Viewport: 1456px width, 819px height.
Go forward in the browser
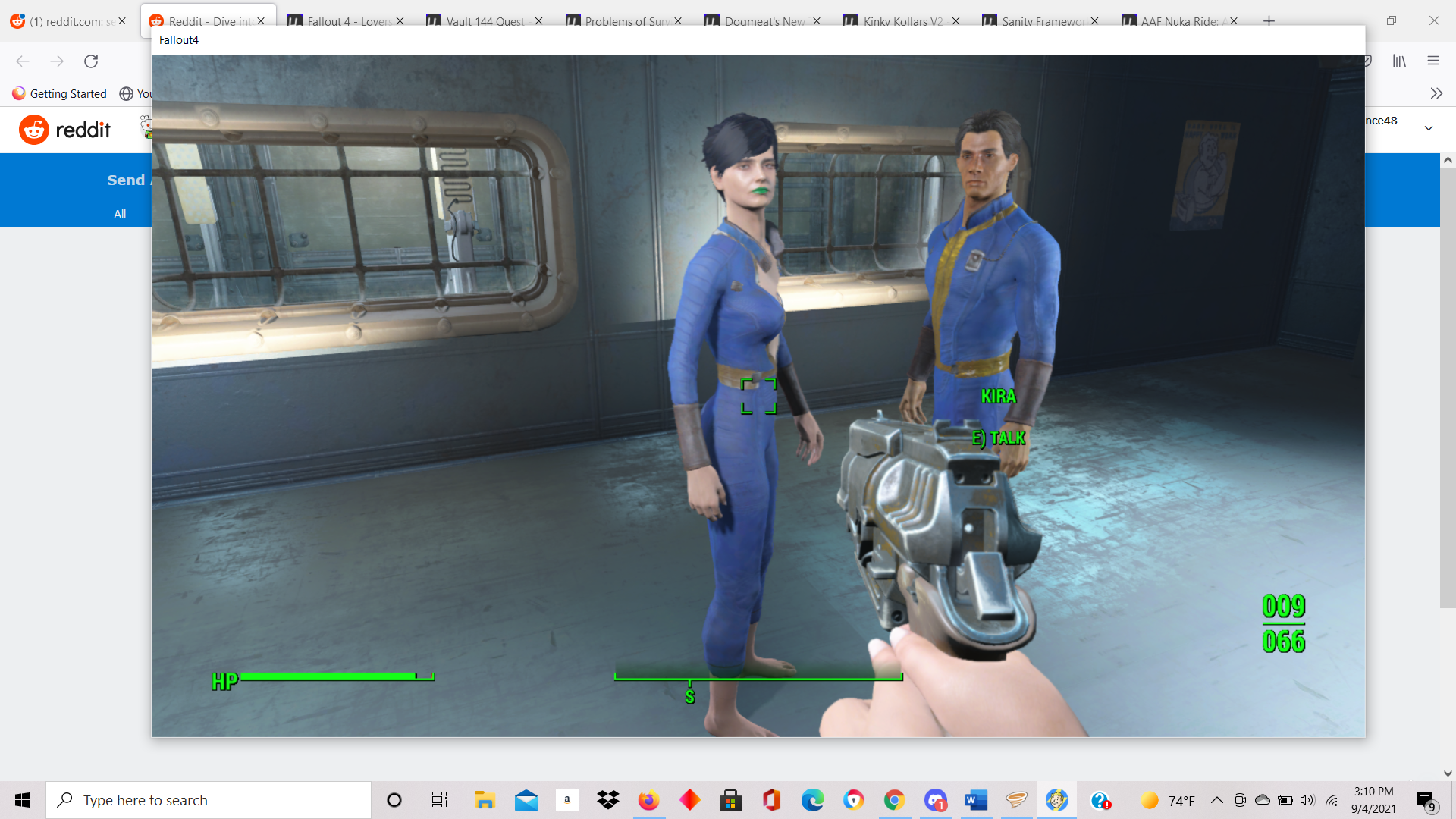[57, 61]
